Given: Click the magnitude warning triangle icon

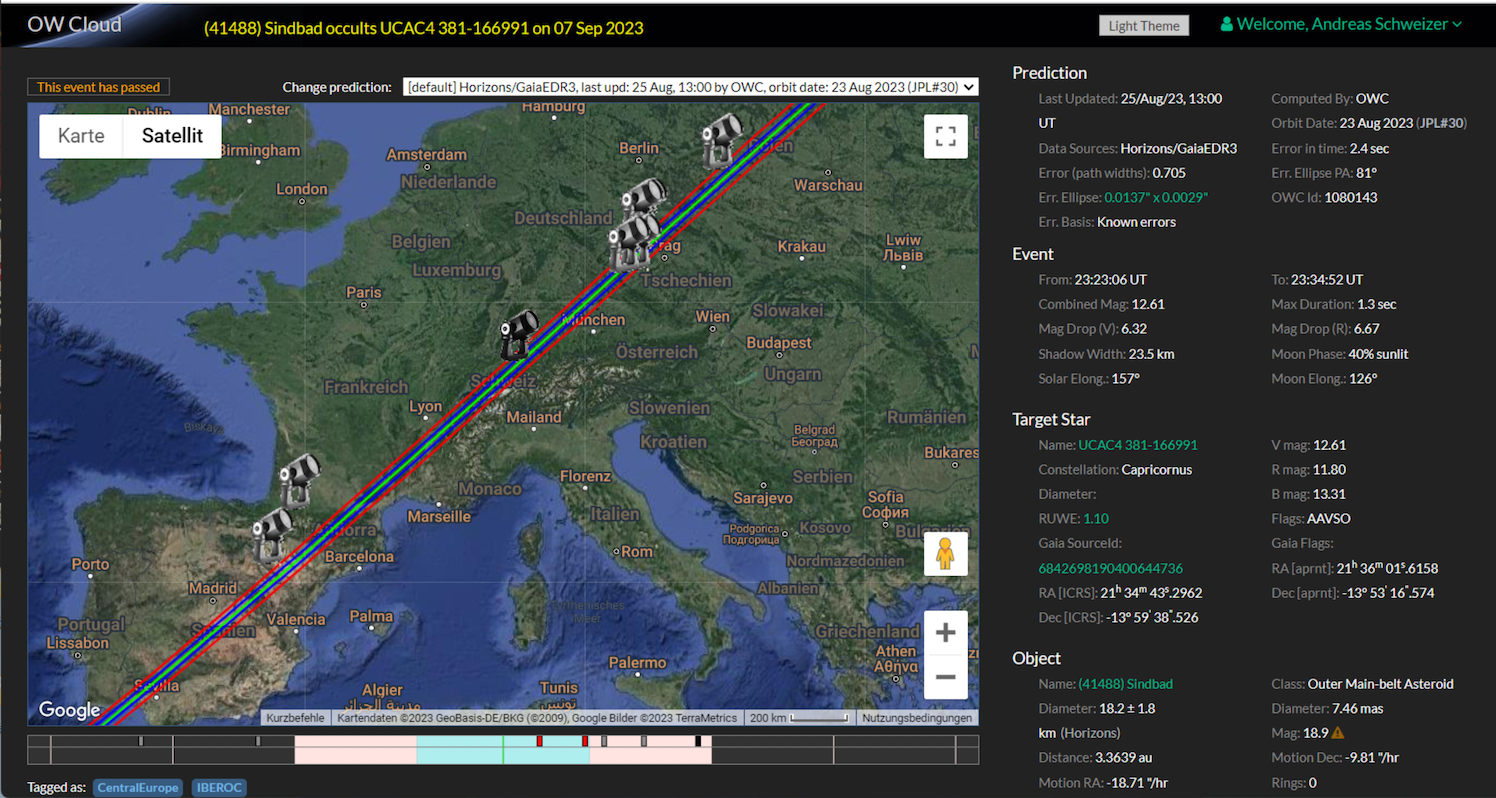Looking at the screenshot, I should [x=1336, y=733].
